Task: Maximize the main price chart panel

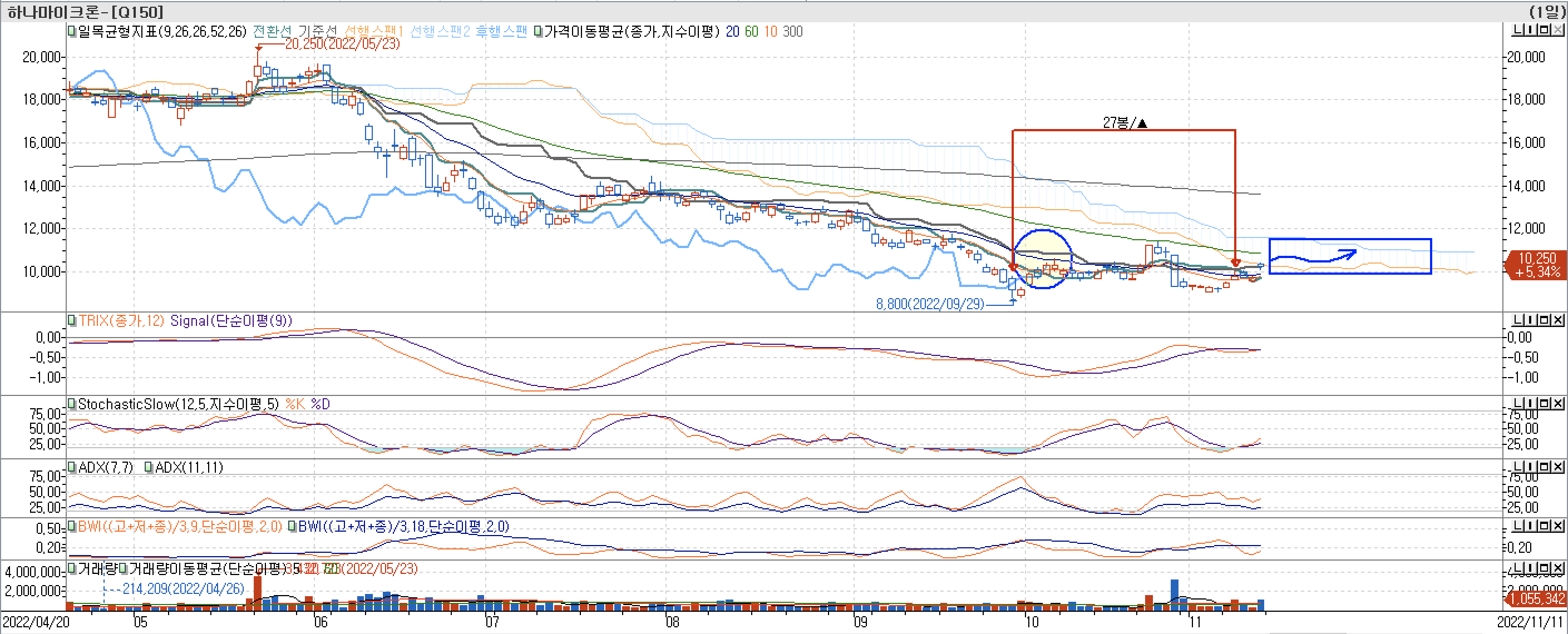Action: tap(1544, 30)
